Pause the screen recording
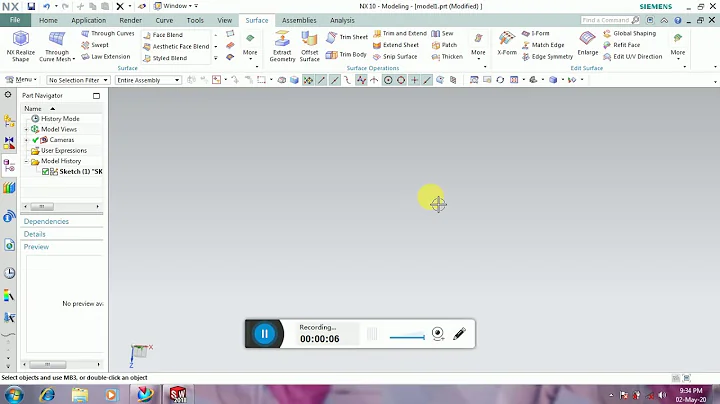The height and width of the screenshot is (404, 720). coord(264,334)
